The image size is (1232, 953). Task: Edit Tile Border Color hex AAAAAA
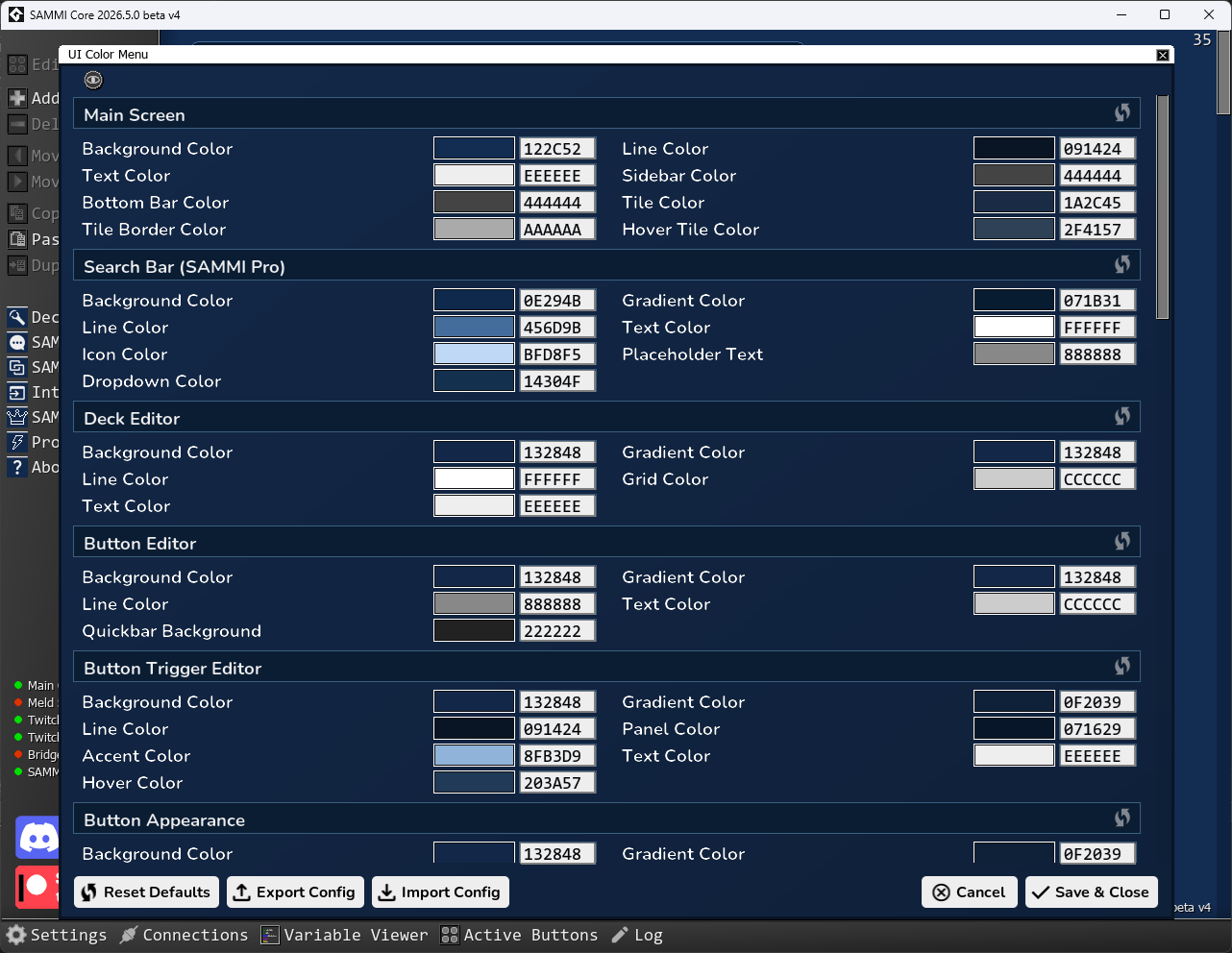pyautogui.click(x=557, y=230)
